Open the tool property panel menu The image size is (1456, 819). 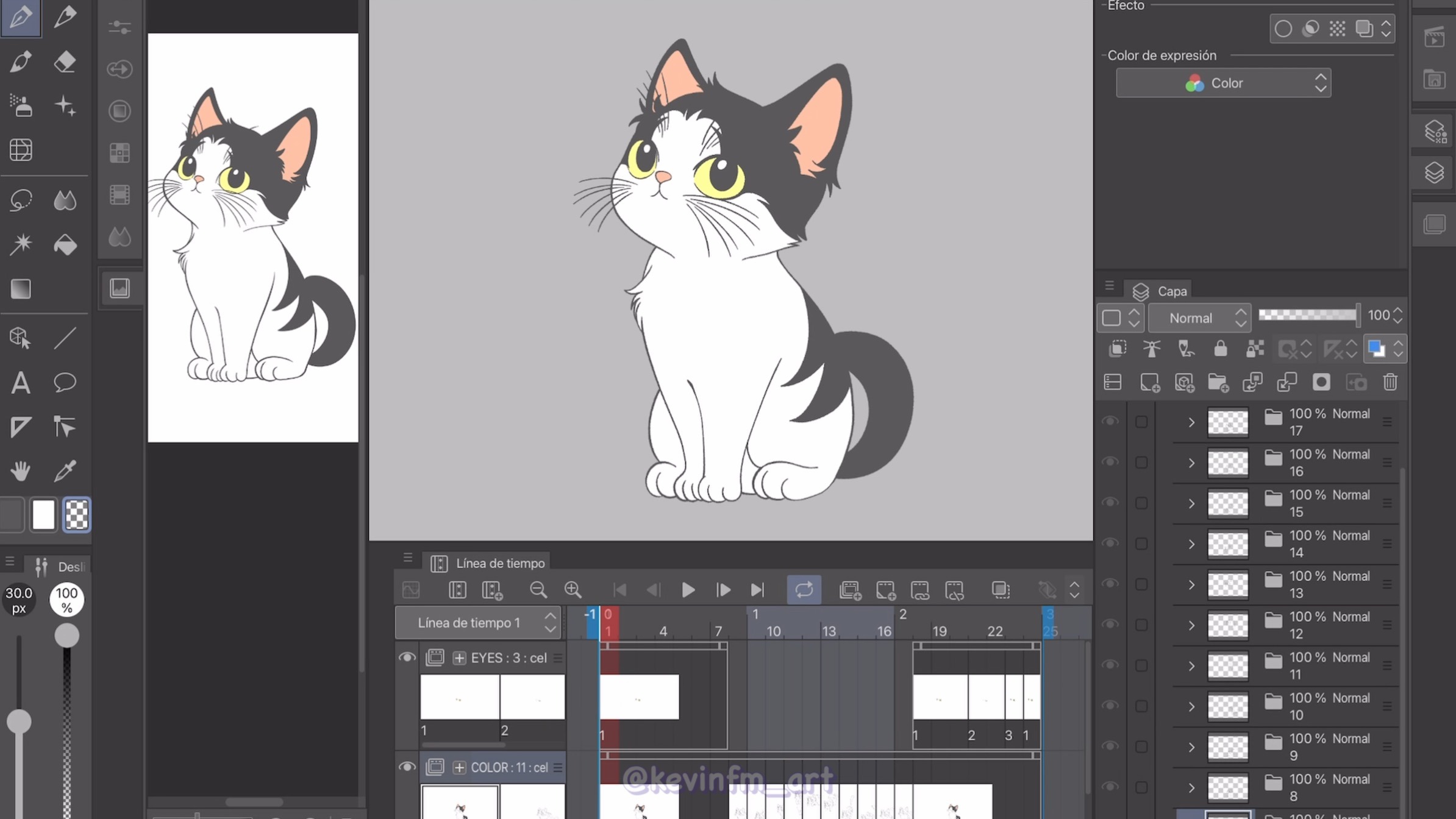pyautogui.click(x=9, y=561)
